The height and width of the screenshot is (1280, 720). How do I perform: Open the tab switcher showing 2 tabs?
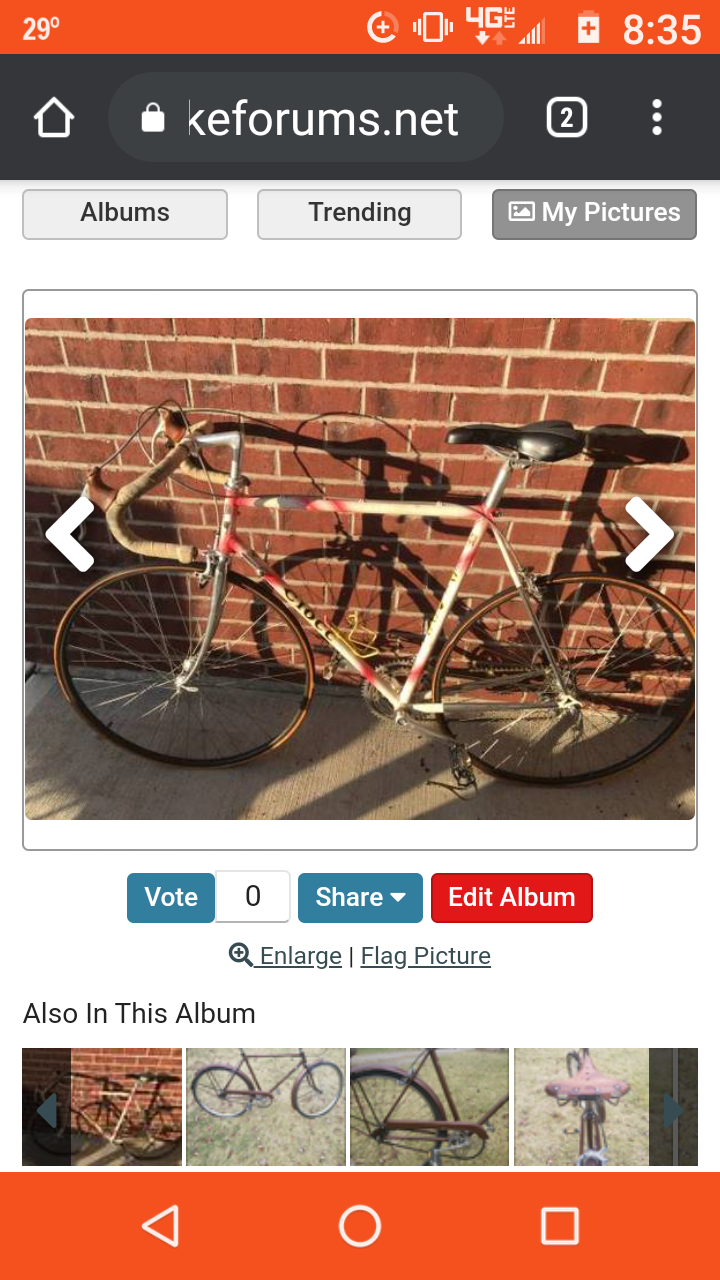566,118
